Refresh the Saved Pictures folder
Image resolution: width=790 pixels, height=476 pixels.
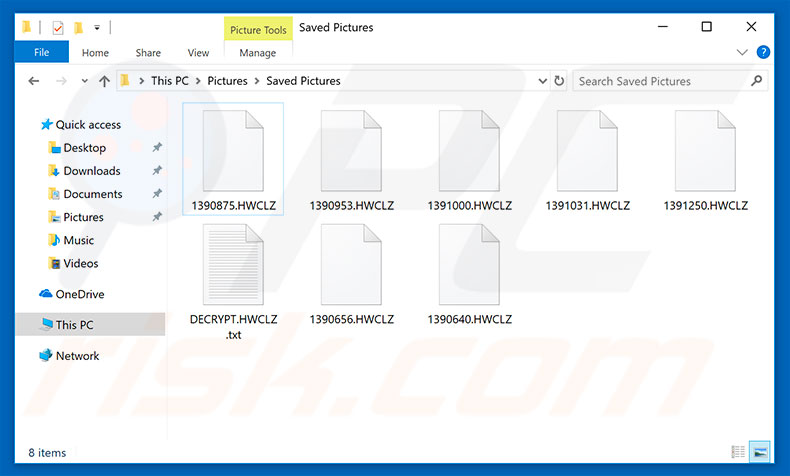click(559, 81)
